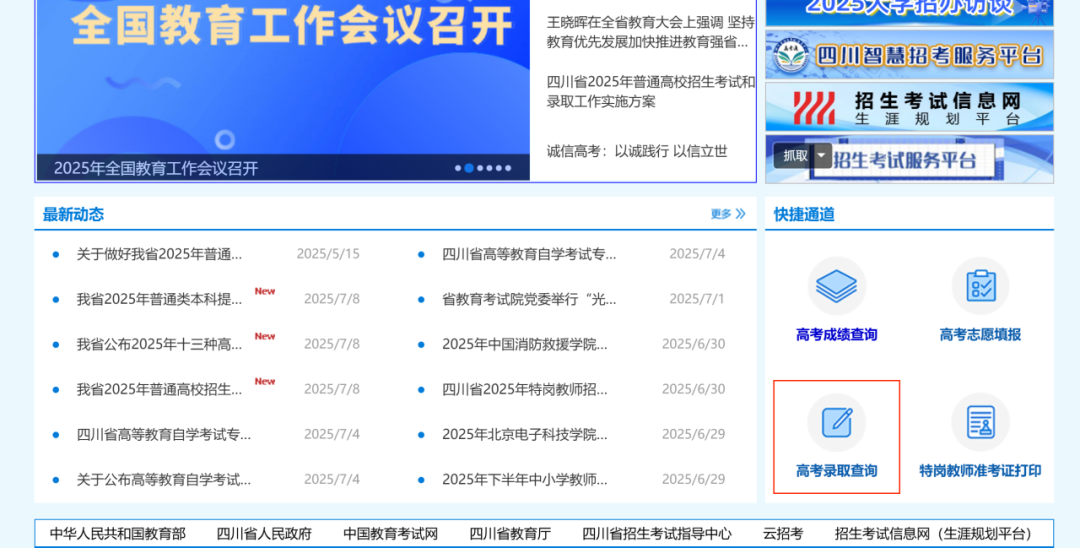Image resolution: width=1080 pixels, height=548 pixels.
Task: Click date 2025/7/1
Action: [697, 299]
